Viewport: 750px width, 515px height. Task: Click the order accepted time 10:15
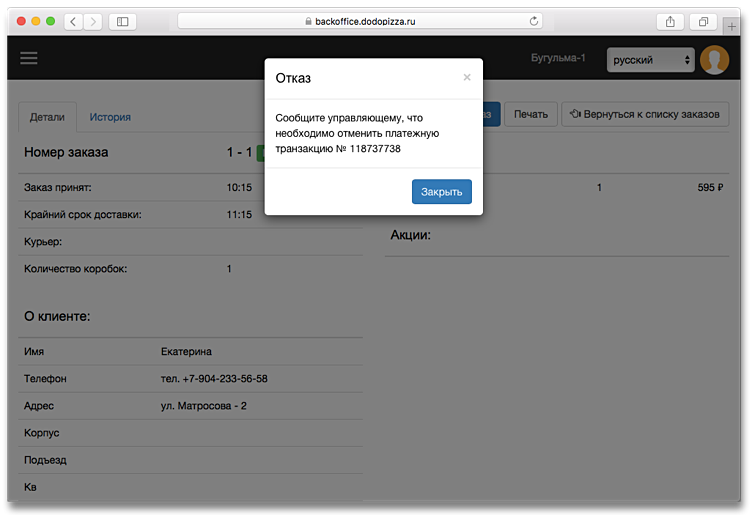[x=239, y=187]
